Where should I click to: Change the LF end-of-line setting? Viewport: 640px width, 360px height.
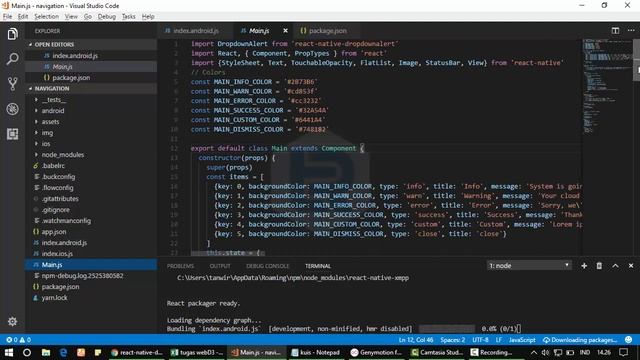pyautogui.click(x=499, y=340)
